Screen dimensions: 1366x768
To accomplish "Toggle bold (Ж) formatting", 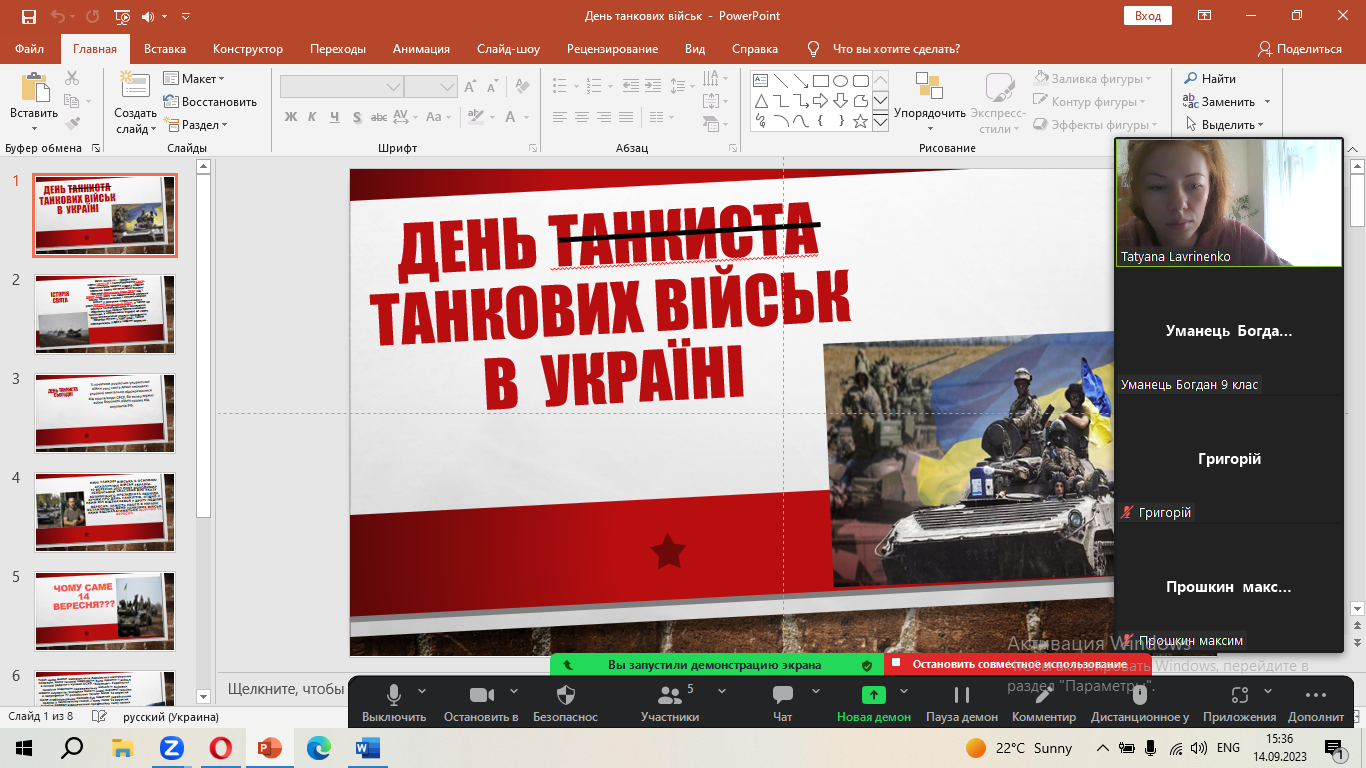I will [291, 117].
